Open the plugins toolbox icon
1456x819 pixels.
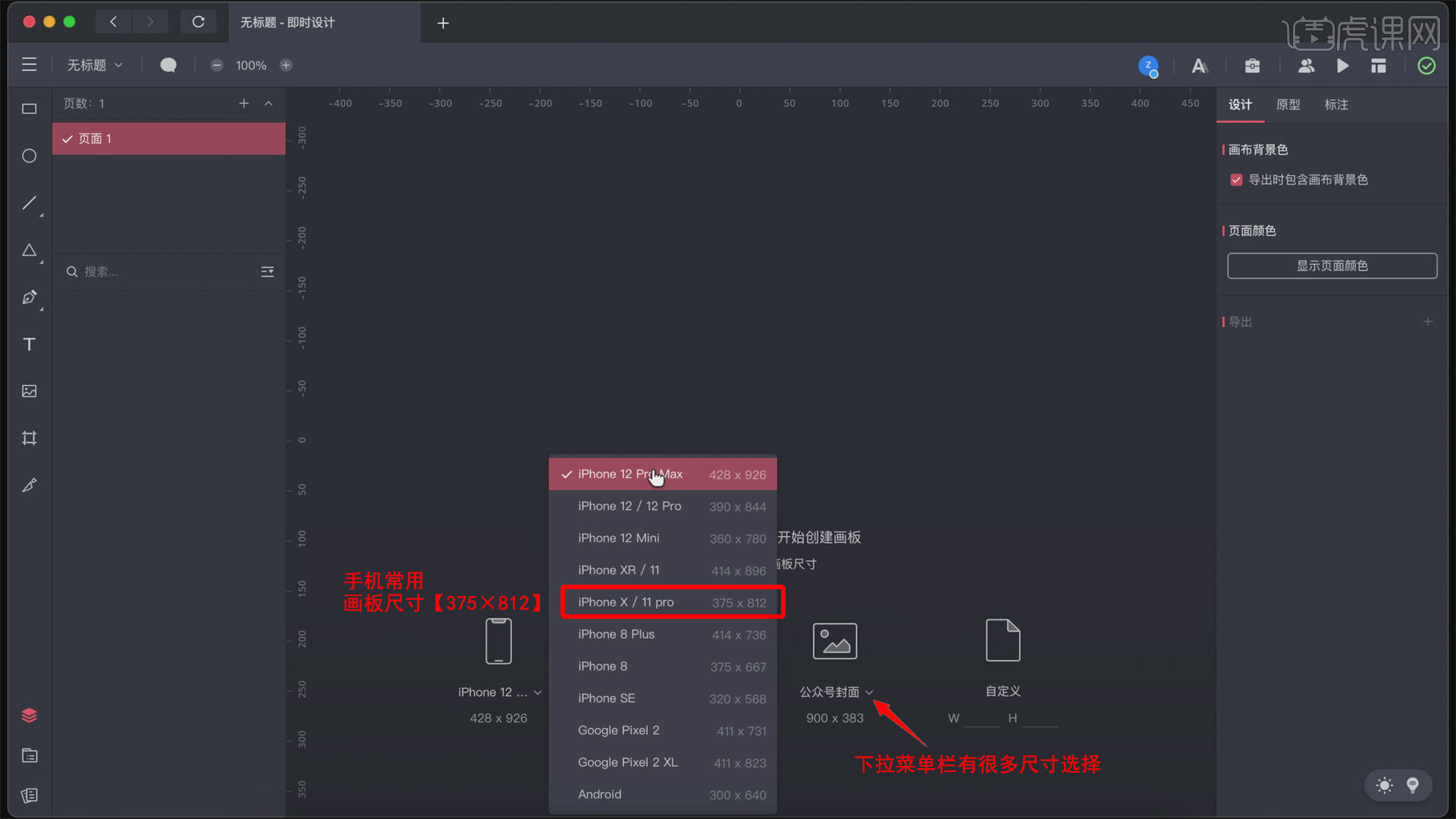coord(1253,66)
